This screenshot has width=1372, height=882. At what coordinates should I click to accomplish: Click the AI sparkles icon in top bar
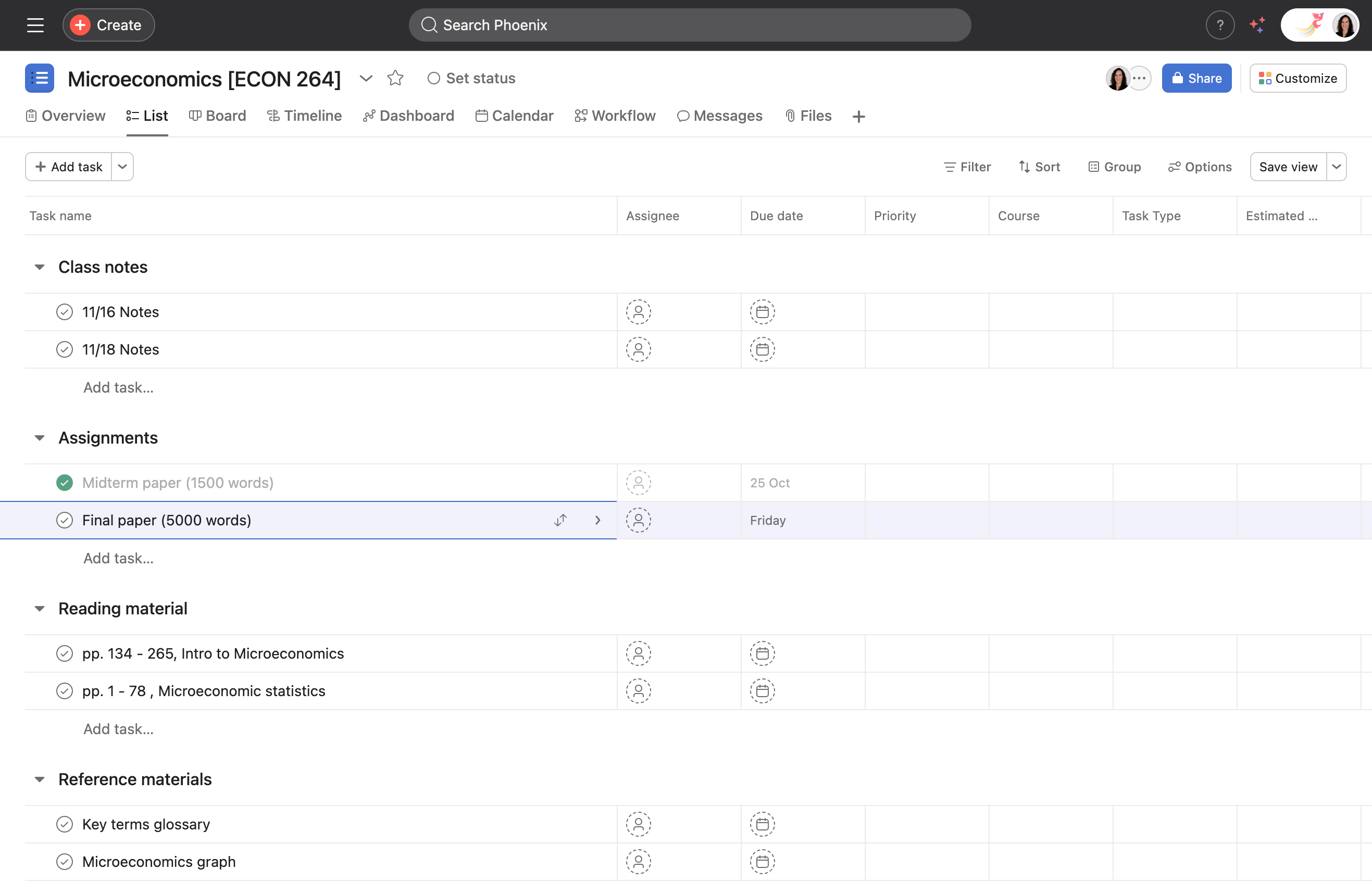(x=1258, y=24)
